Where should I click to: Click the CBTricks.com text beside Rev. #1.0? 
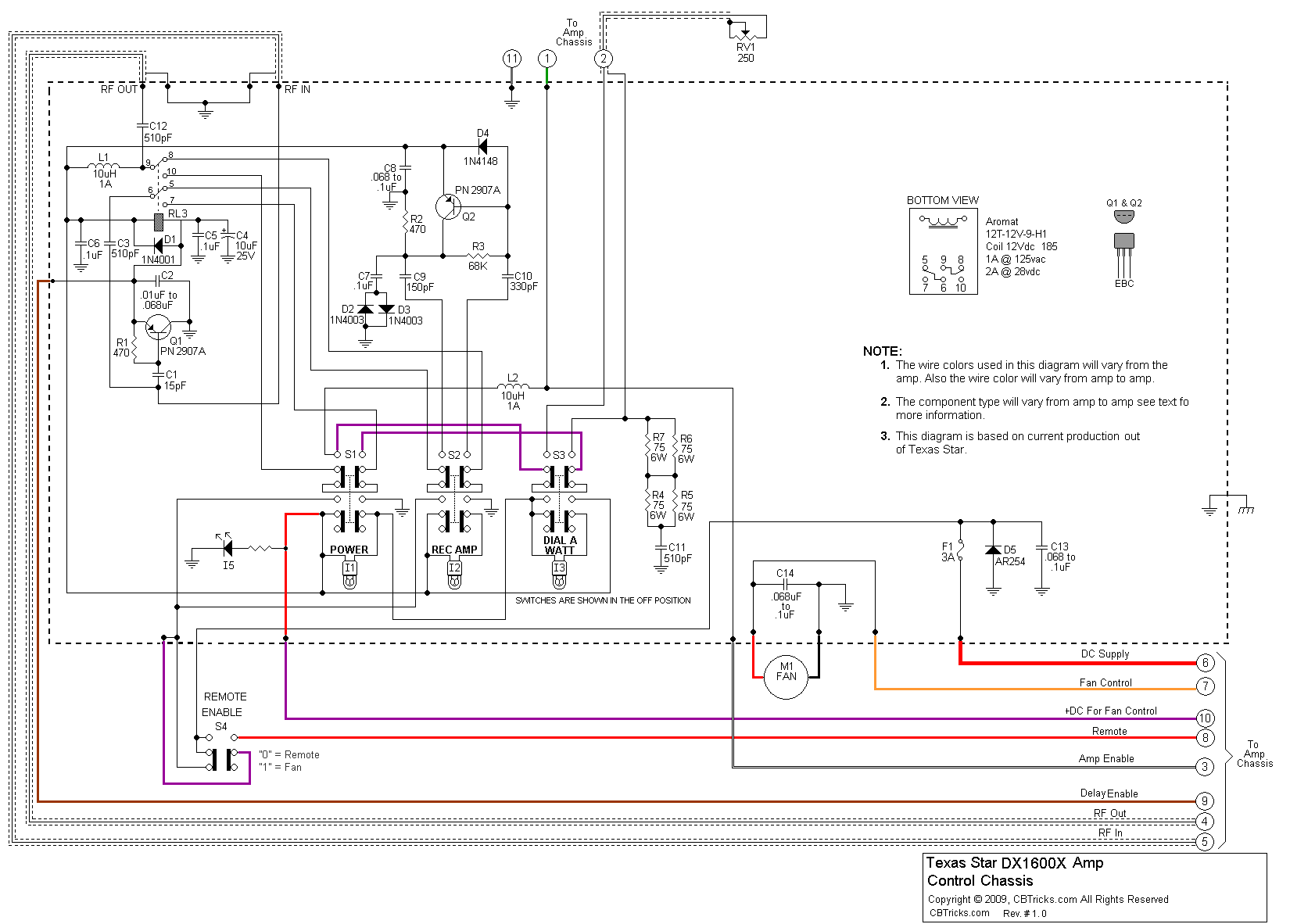959,913
